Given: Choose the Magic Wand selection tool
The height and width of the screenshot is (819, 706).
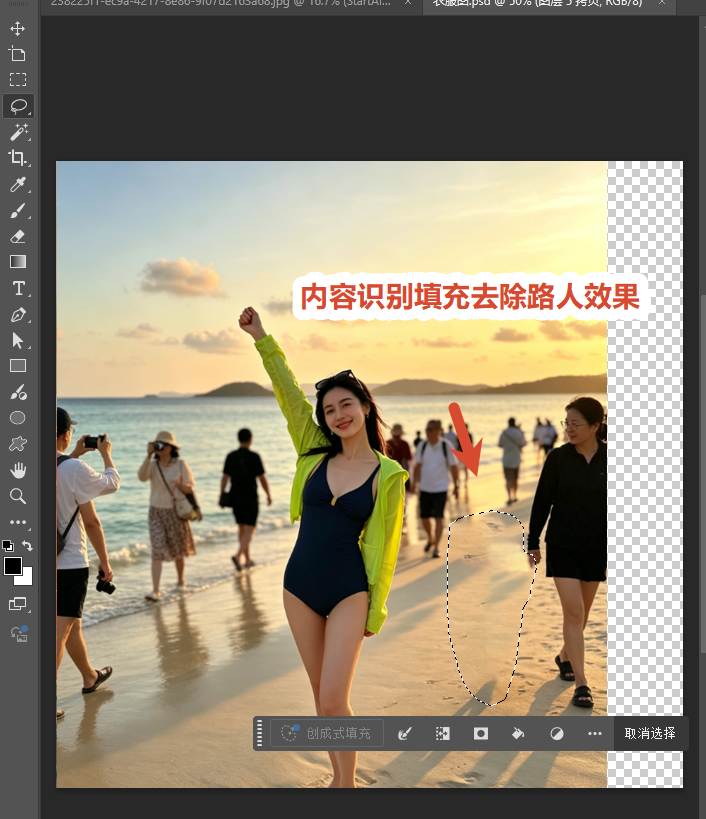Looking at the screenshot, I should click(x=19, y=132).
